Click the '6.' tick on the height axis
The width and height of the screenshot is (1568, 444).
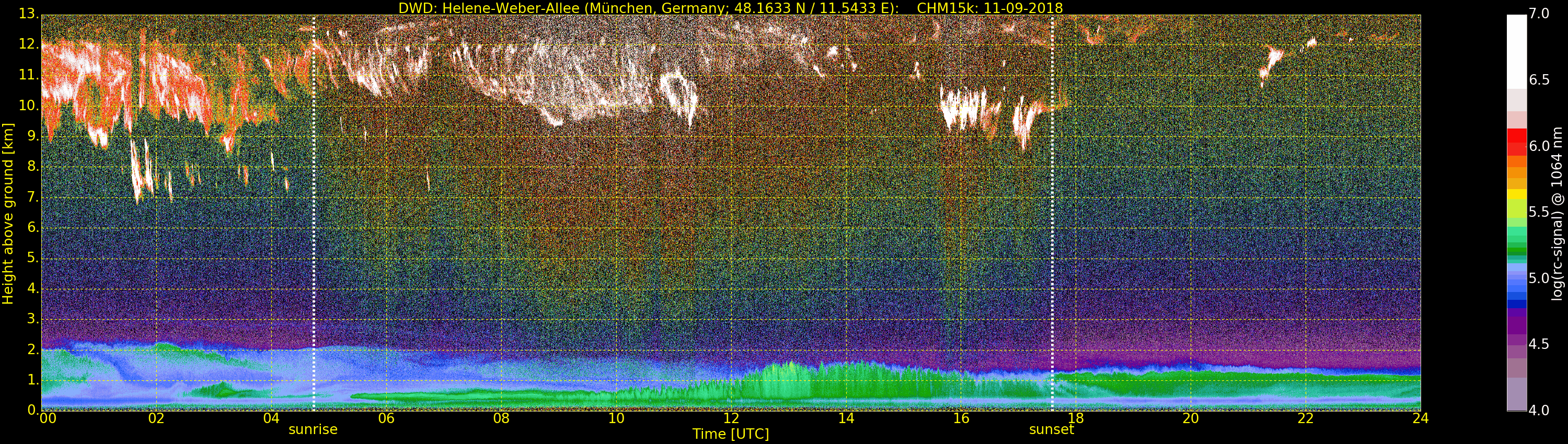(x=32, y=227)
